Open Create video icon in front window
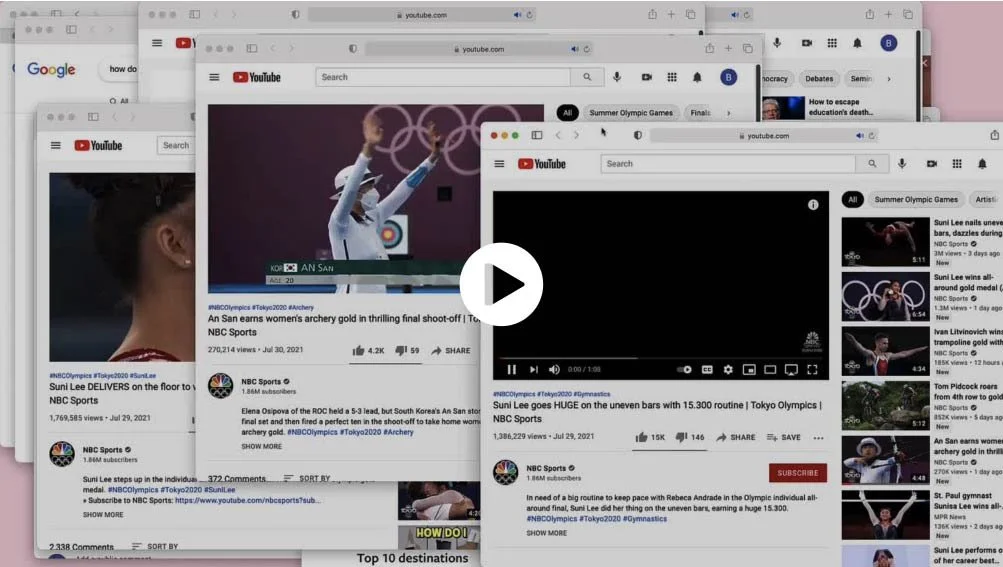Viewport: 1003px width, 567px height. (x=932, y=164)
